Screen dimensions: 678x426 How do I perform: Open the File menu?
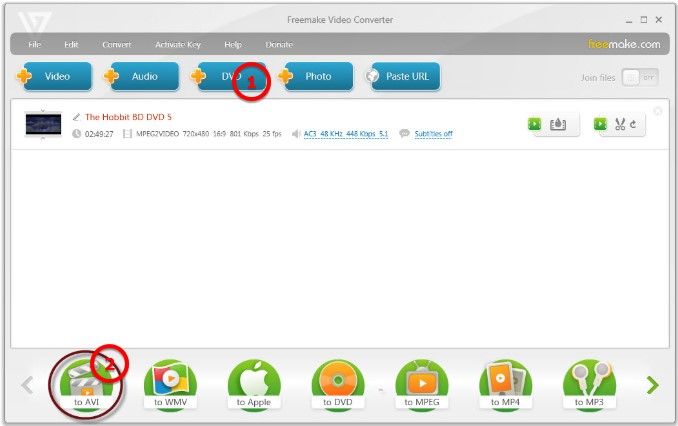(35, 44)
